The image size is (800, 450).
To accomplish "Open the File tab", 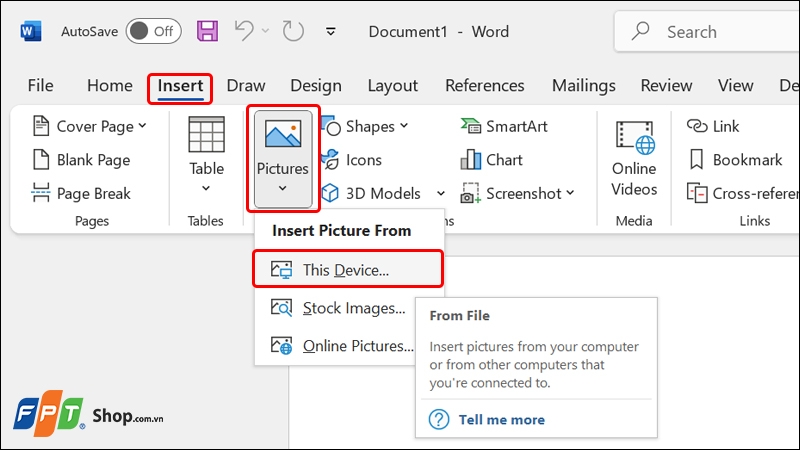I will click(40, 85).
